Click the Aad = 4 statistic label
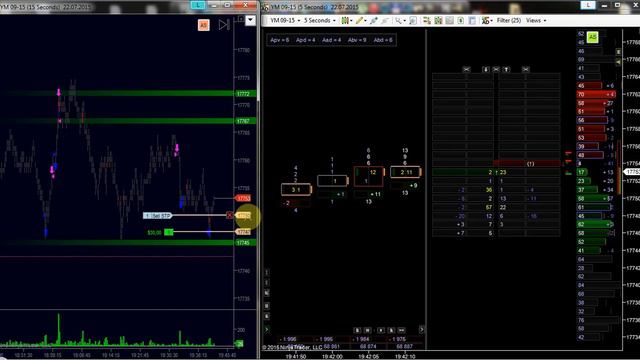The image size is (640, 360). (331, 40)
